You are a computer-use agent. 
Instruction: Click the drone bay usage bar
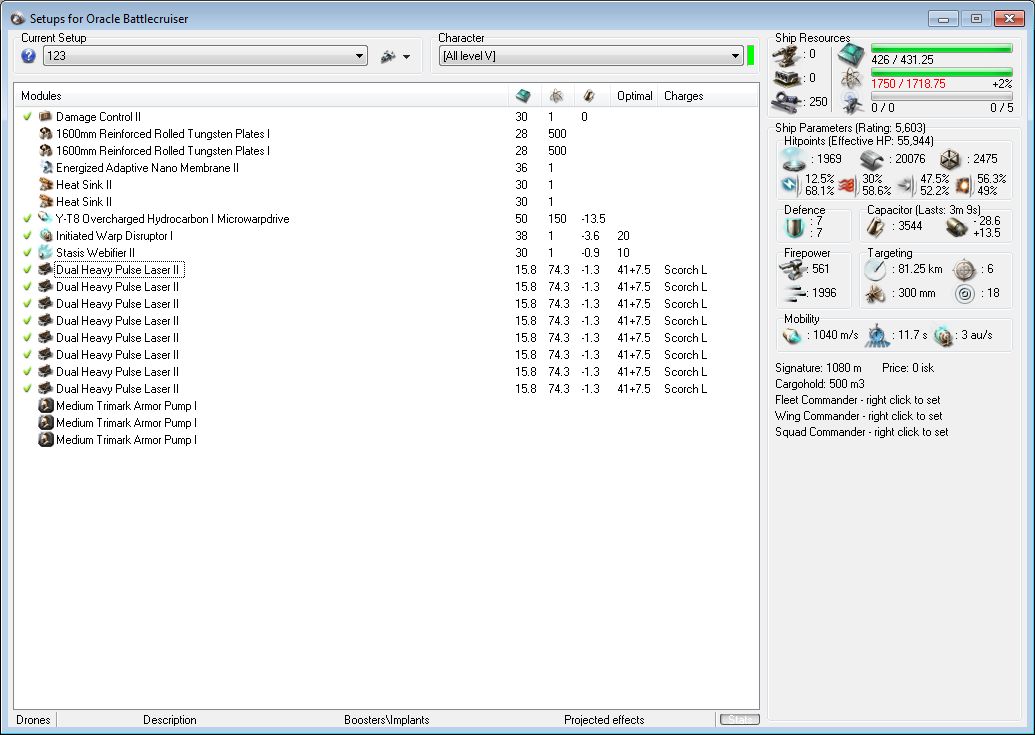pyautogui.click(x=941, y=96)
